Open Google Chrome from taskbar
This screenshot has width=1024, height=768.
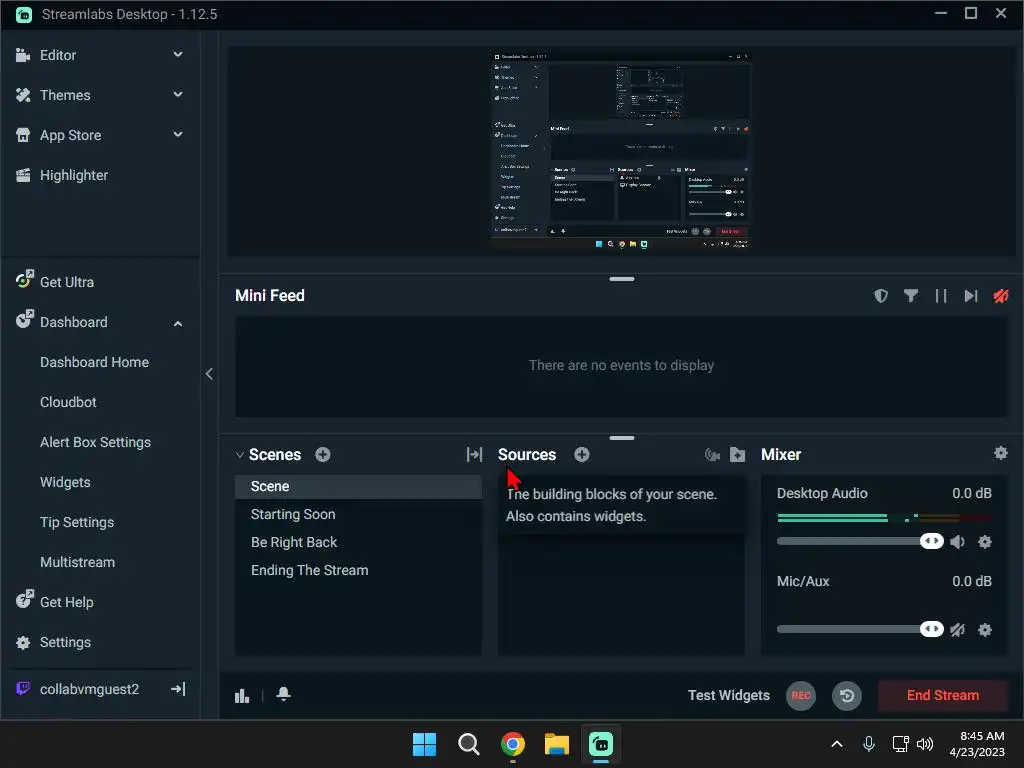click(x=513, y=744)
